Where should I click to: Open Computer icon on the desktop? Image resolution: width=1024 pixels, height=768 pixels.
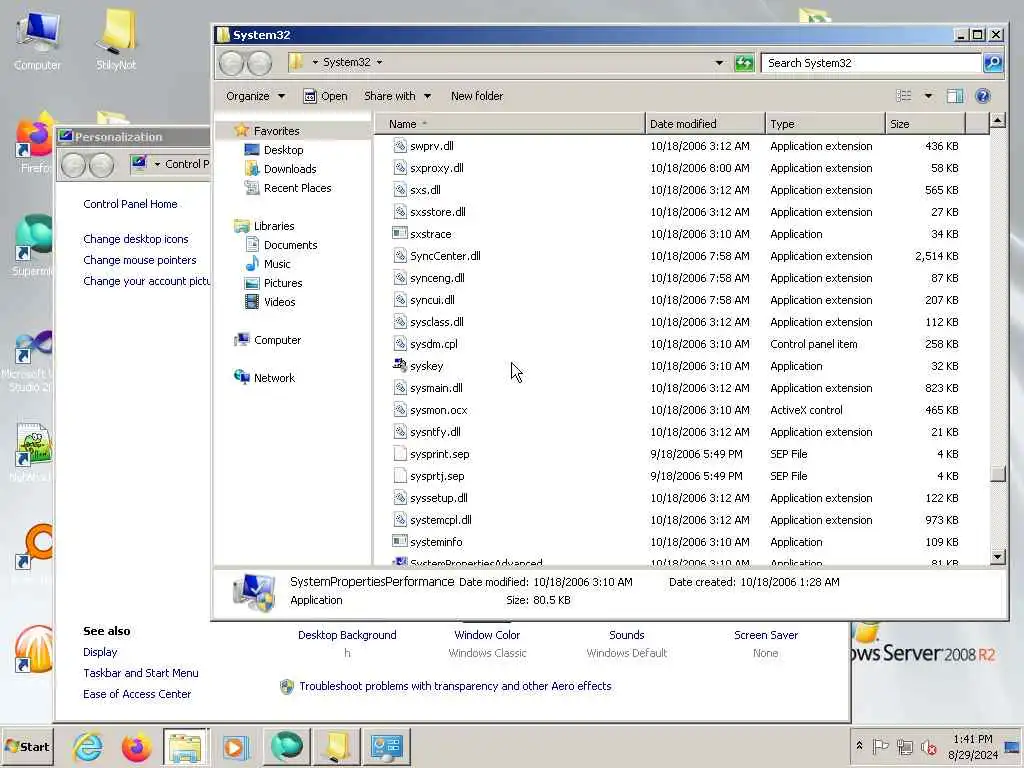tap(37, 40)
